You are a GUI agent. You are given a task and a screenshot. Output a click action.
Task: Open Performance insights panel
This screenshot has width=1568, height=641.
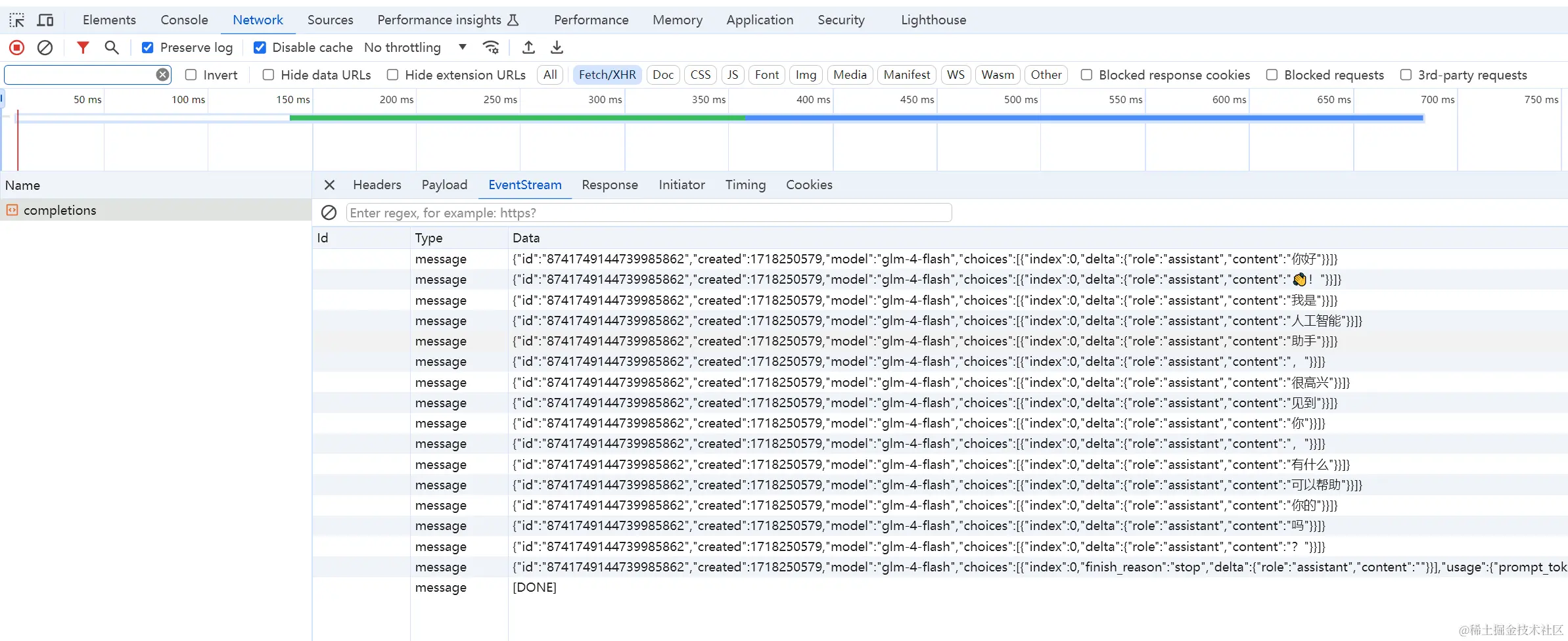point(448,20)
